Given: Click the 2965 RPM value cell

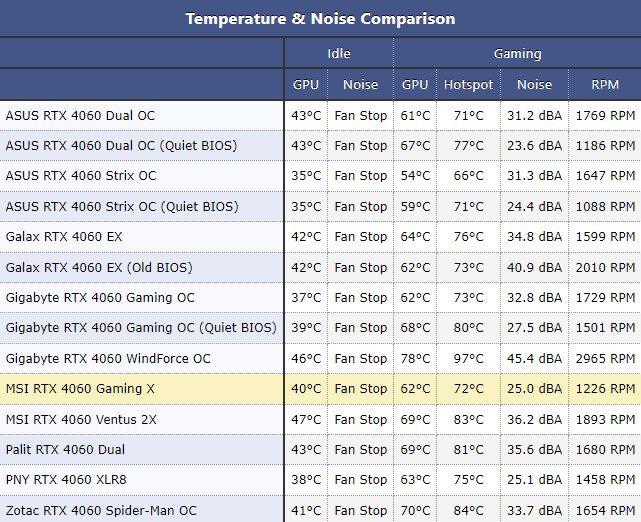Looking at the screenshot, I should pos(605,359).
